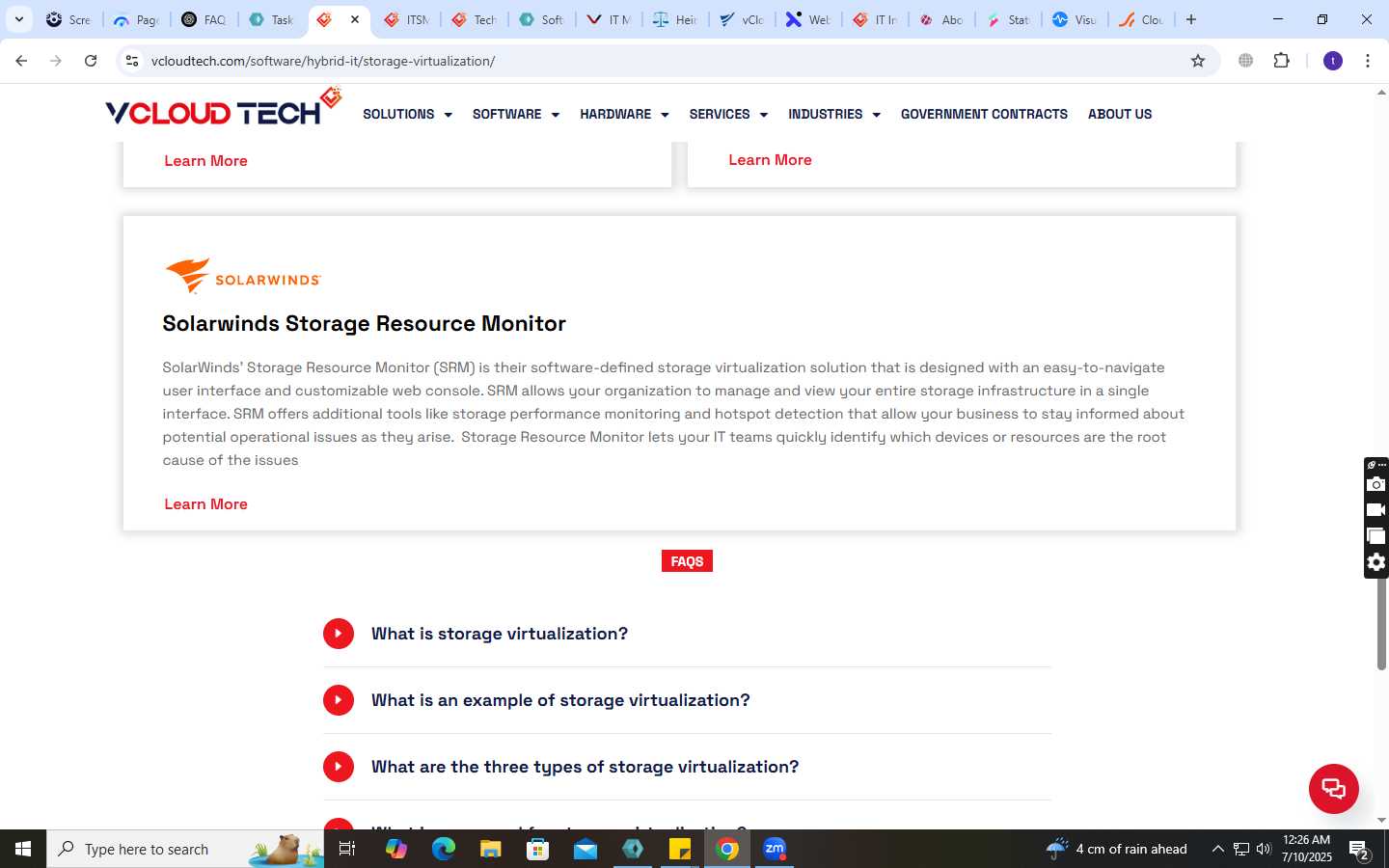Close the active vCloud Tech tab
Image resolution: width=1389 pixels, height=868 pixels.
pos(355,19)
